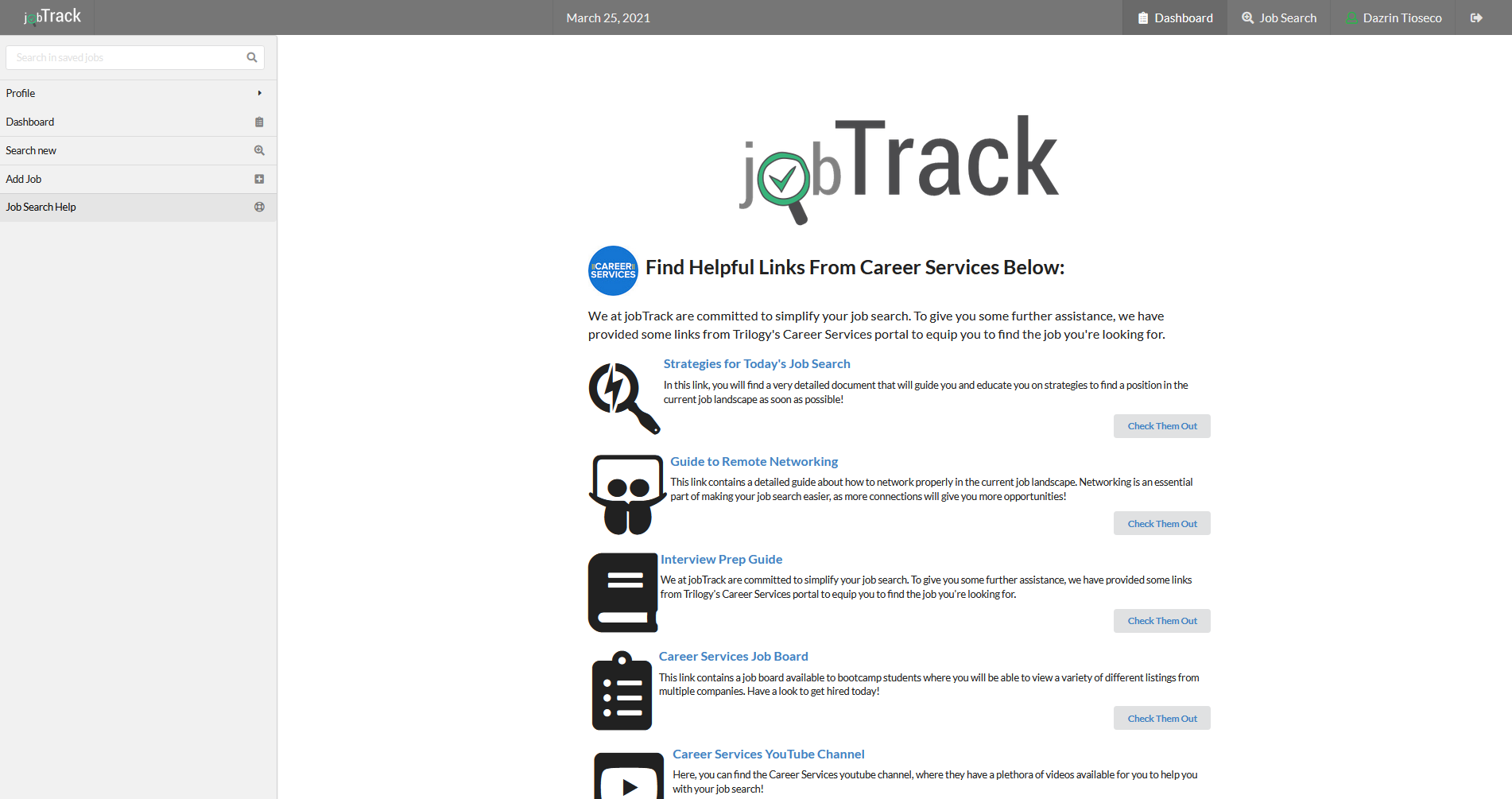Click the Interview Prep book icon
Screen dimensions: 1512x799
623,592
